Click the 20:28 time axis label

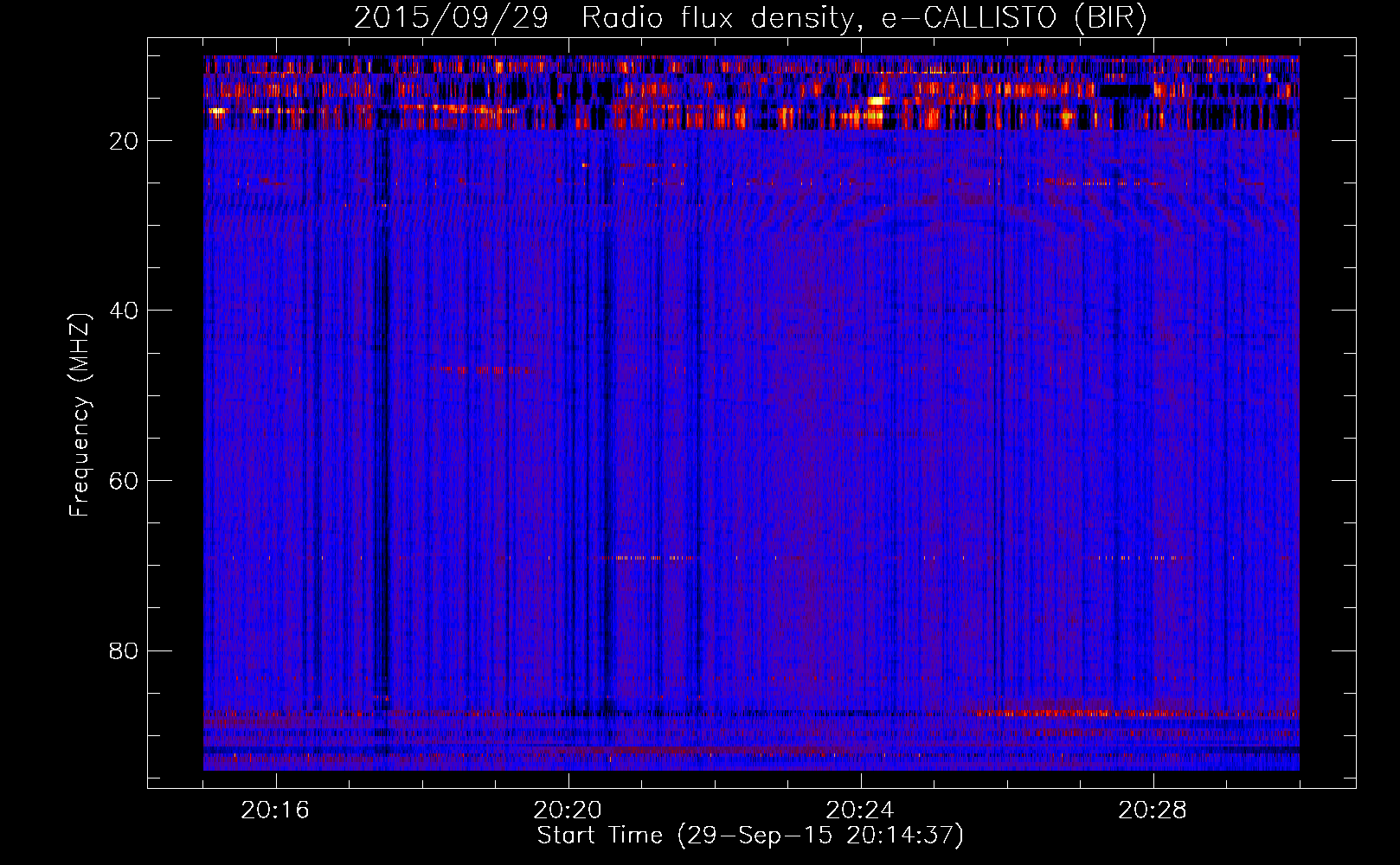point(1152,811)
